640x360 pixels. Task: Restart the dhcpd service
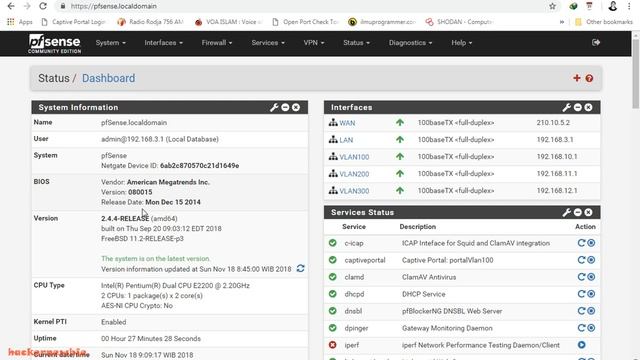coord(581,294)
